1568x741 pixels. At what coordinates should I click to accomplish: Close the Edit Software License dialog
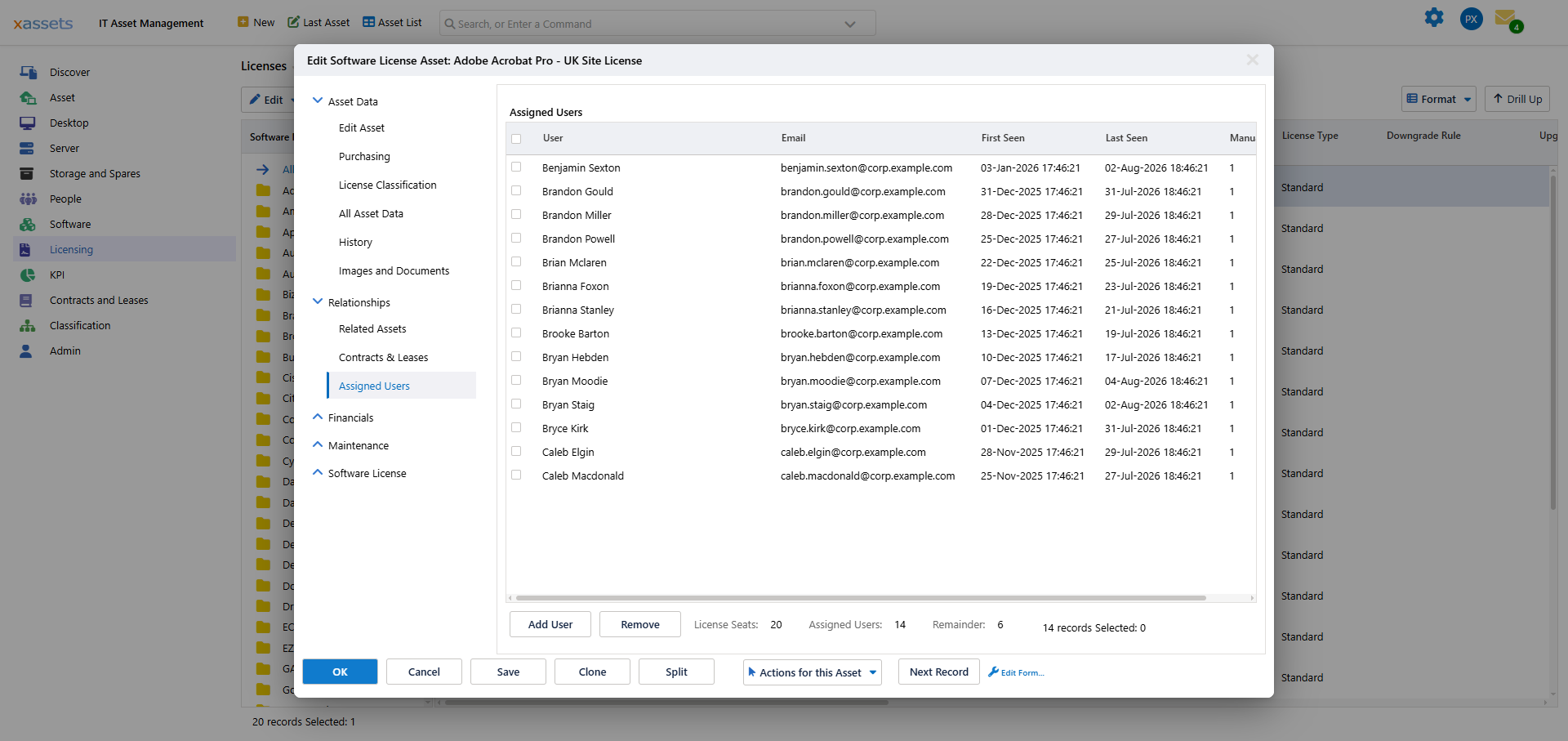pos(1252,60)
